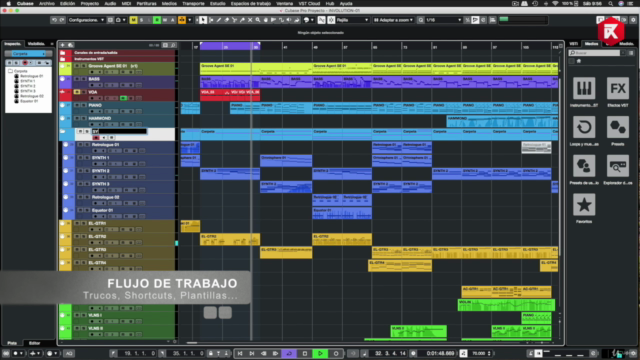
Task: Open the color tool dropdown arrow
Action: [312, 20]
